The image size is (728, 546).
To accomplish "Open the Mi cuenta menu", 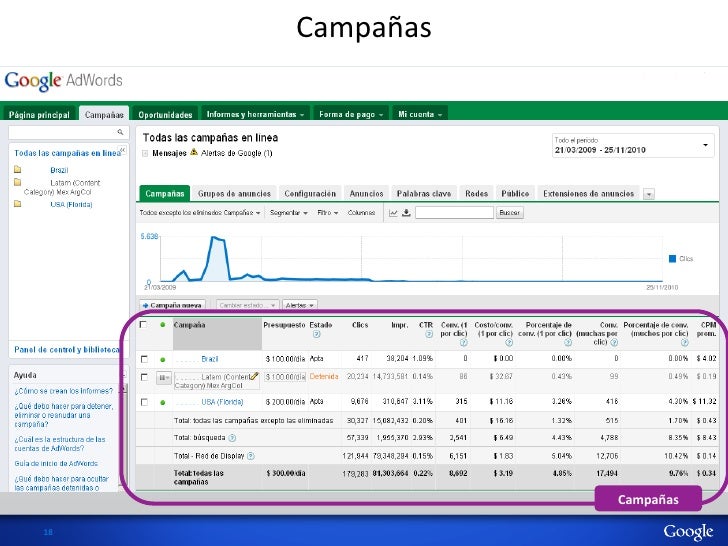I will click(420, 114).
